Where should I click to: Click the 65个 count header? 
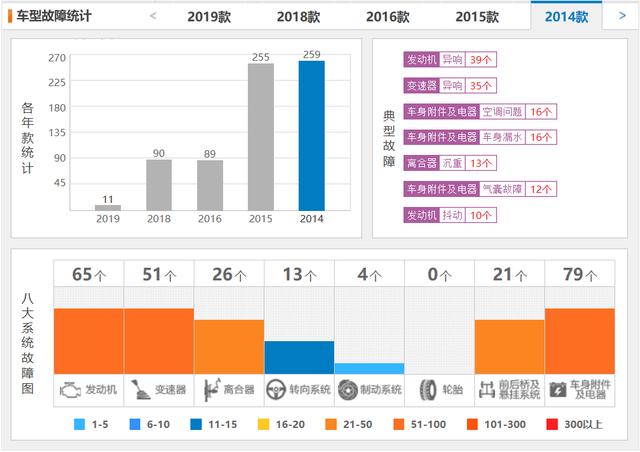tap(89, 274)
